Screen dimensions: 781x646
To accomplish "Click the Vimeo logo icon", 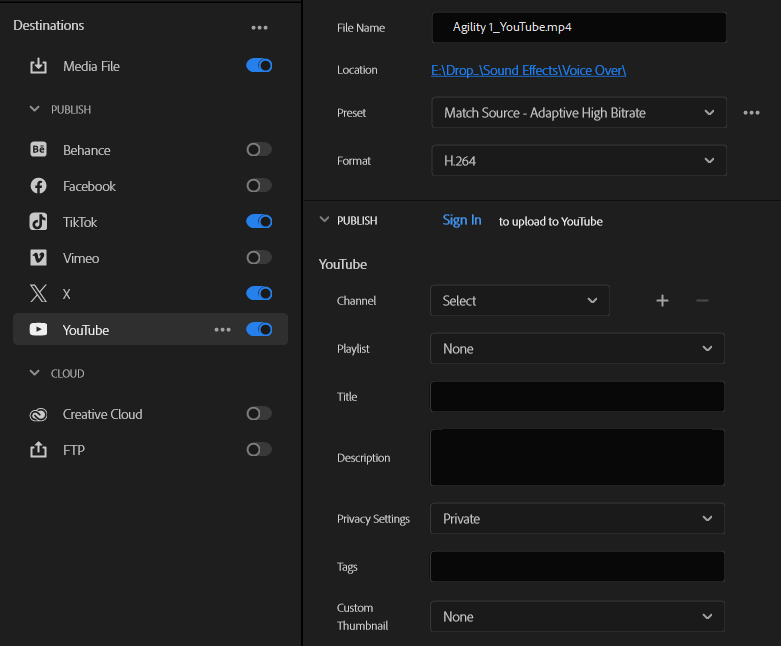I will pos(38,258).
